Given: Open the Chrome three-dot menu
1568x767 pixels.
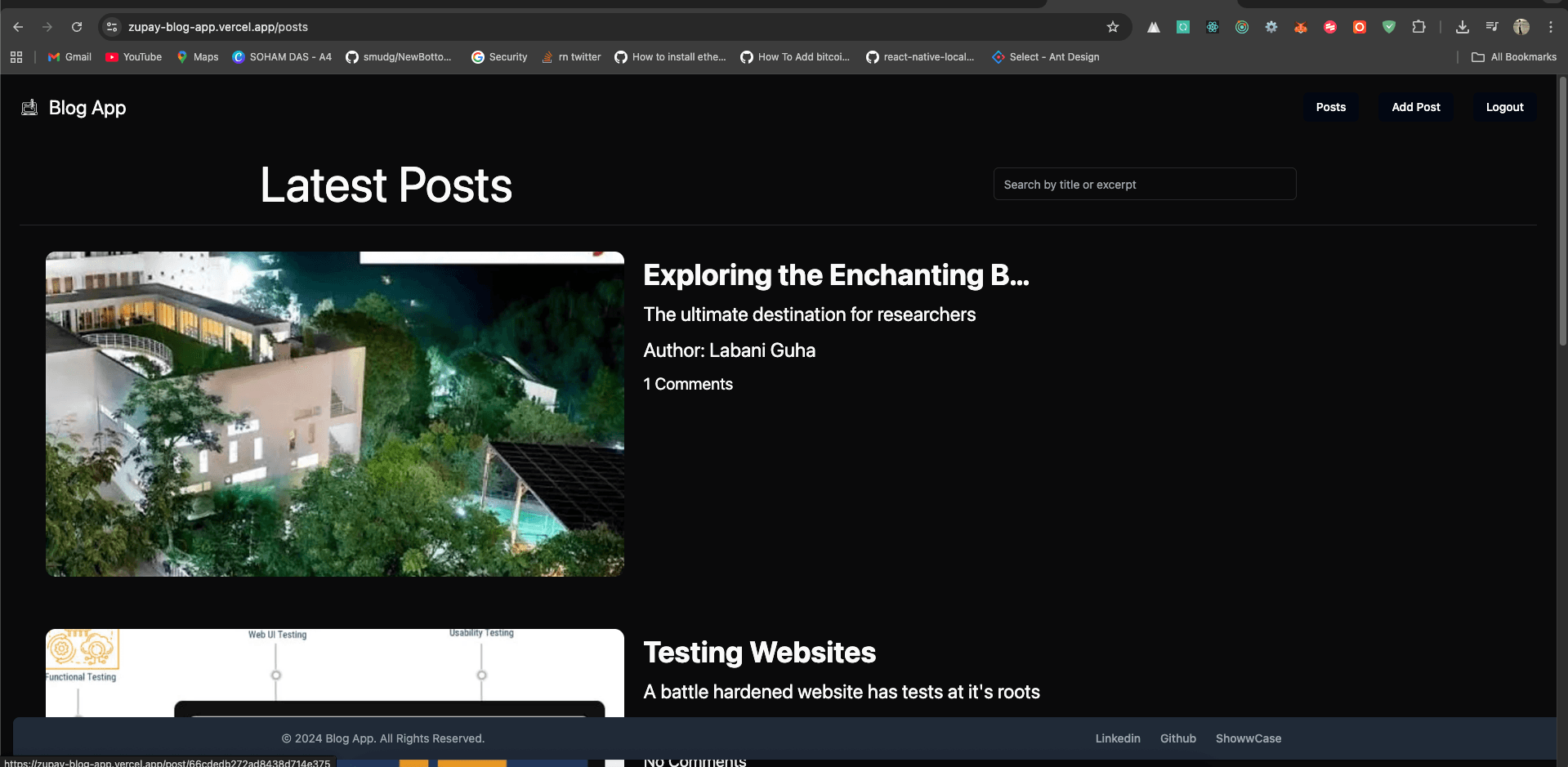Looking at the screenshot, I should pyautogui.click(x=1551, y=27).
